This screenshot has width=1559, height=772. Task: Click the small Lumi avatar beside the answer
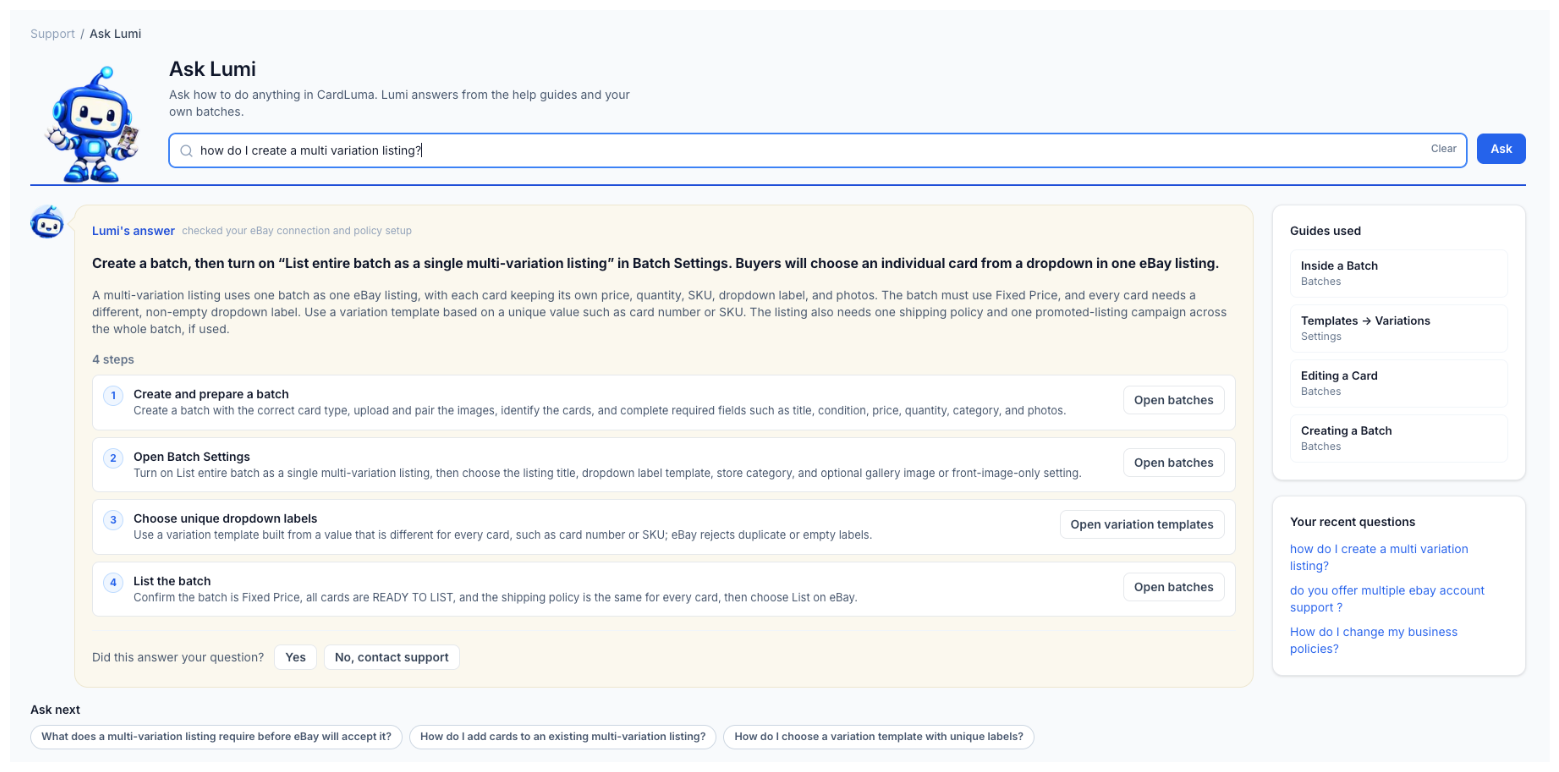coord(47,223)
